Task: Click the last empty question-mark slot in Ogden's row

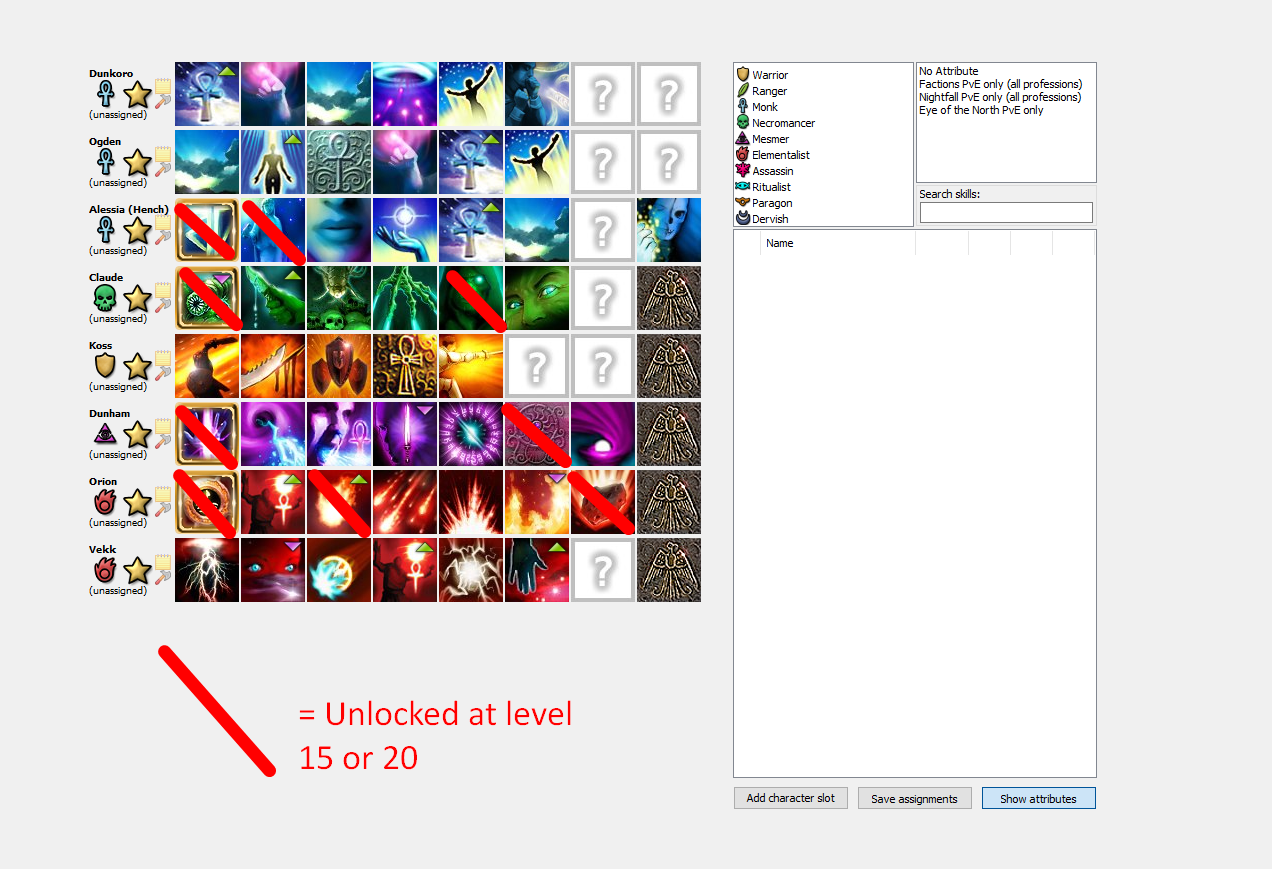Action: (x=669, y=162)
